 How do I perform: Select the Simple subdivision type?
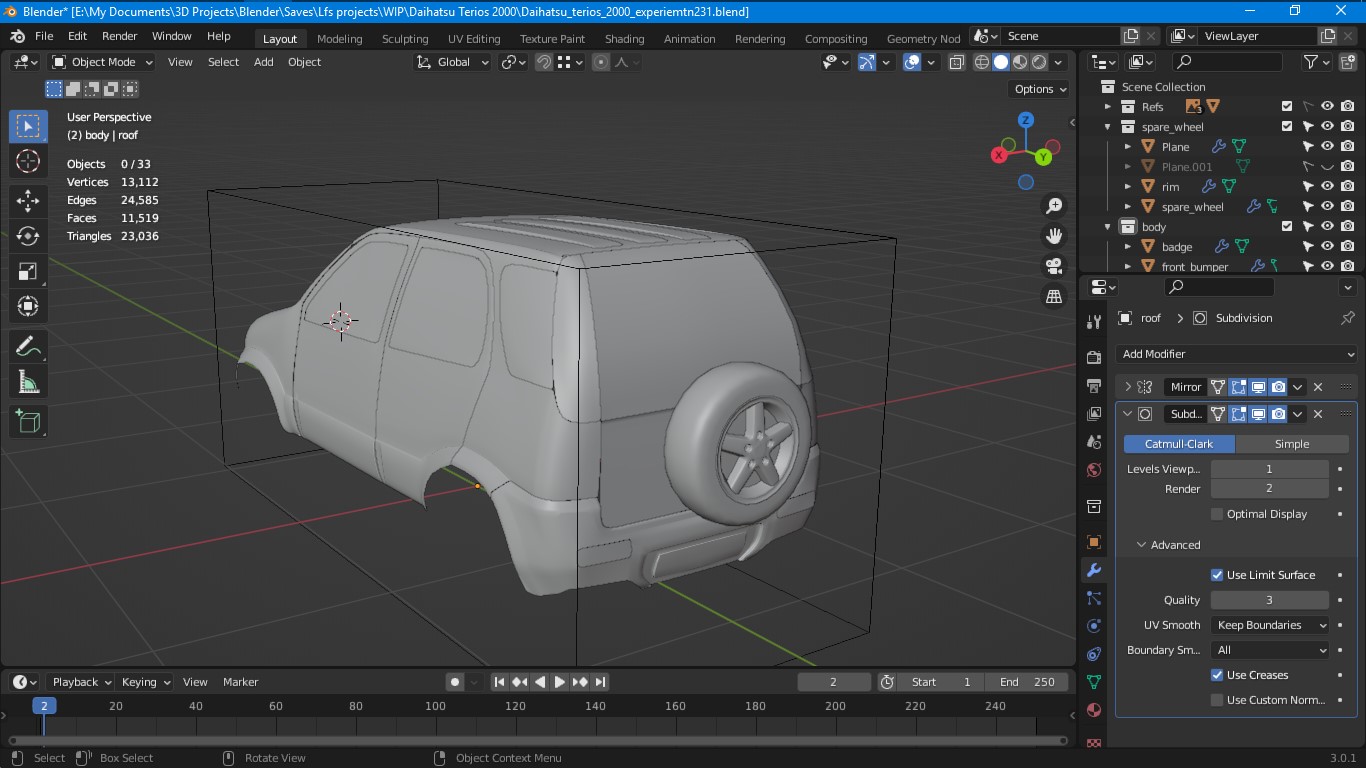[x=1291, y=444]
